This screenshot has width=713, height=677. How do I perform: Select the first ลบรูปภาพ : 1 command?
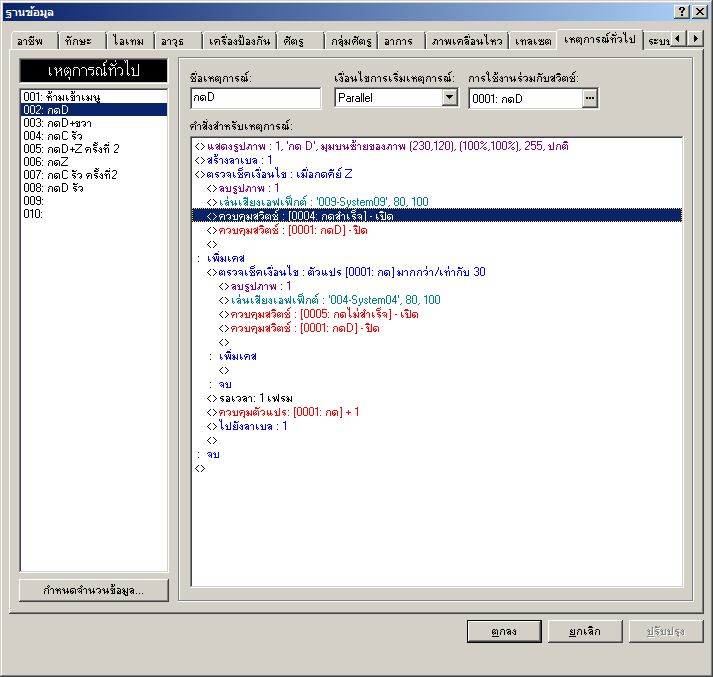click(437, 188)
